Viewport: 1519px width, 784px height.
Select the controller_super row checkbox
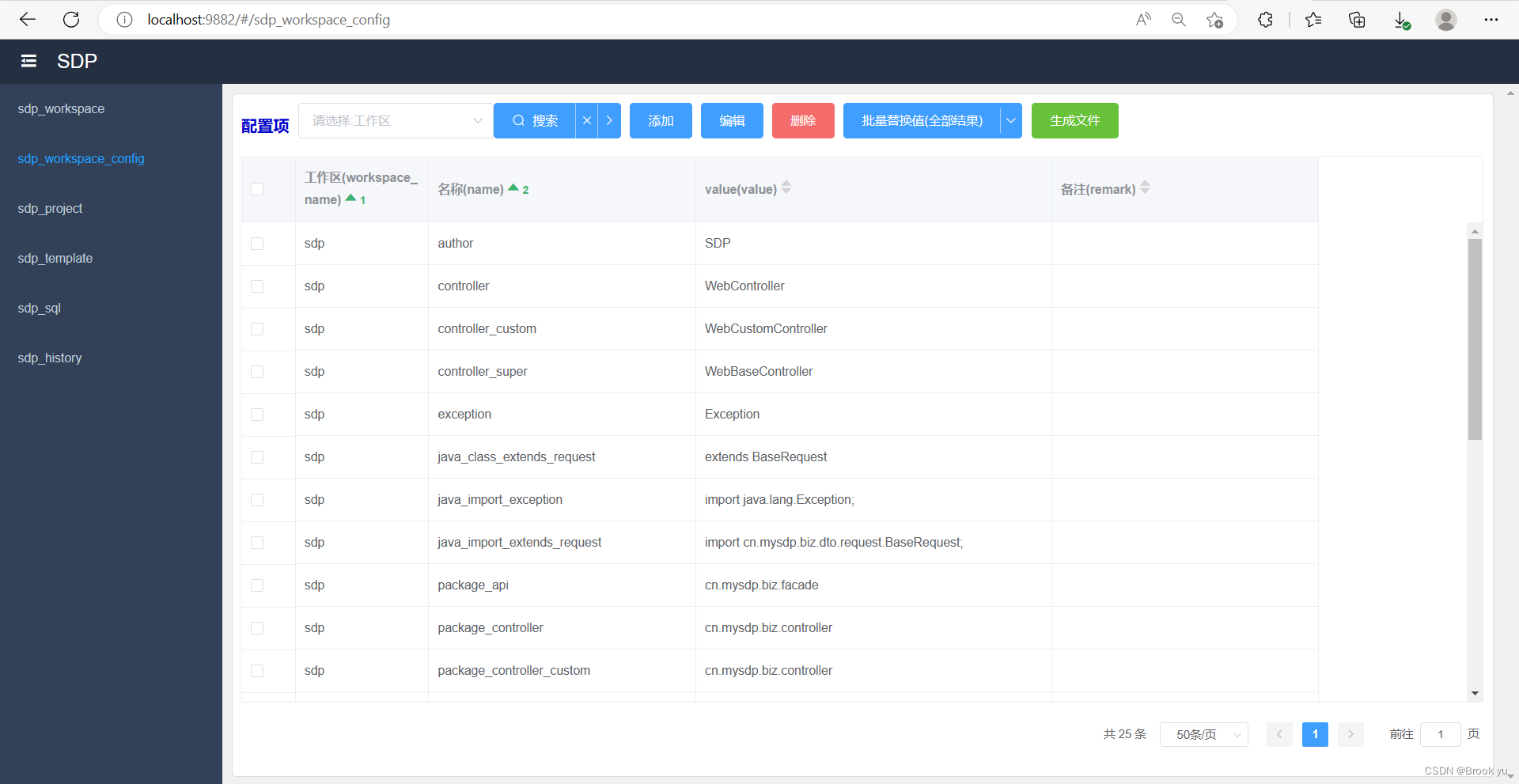(x=257, y=372)
